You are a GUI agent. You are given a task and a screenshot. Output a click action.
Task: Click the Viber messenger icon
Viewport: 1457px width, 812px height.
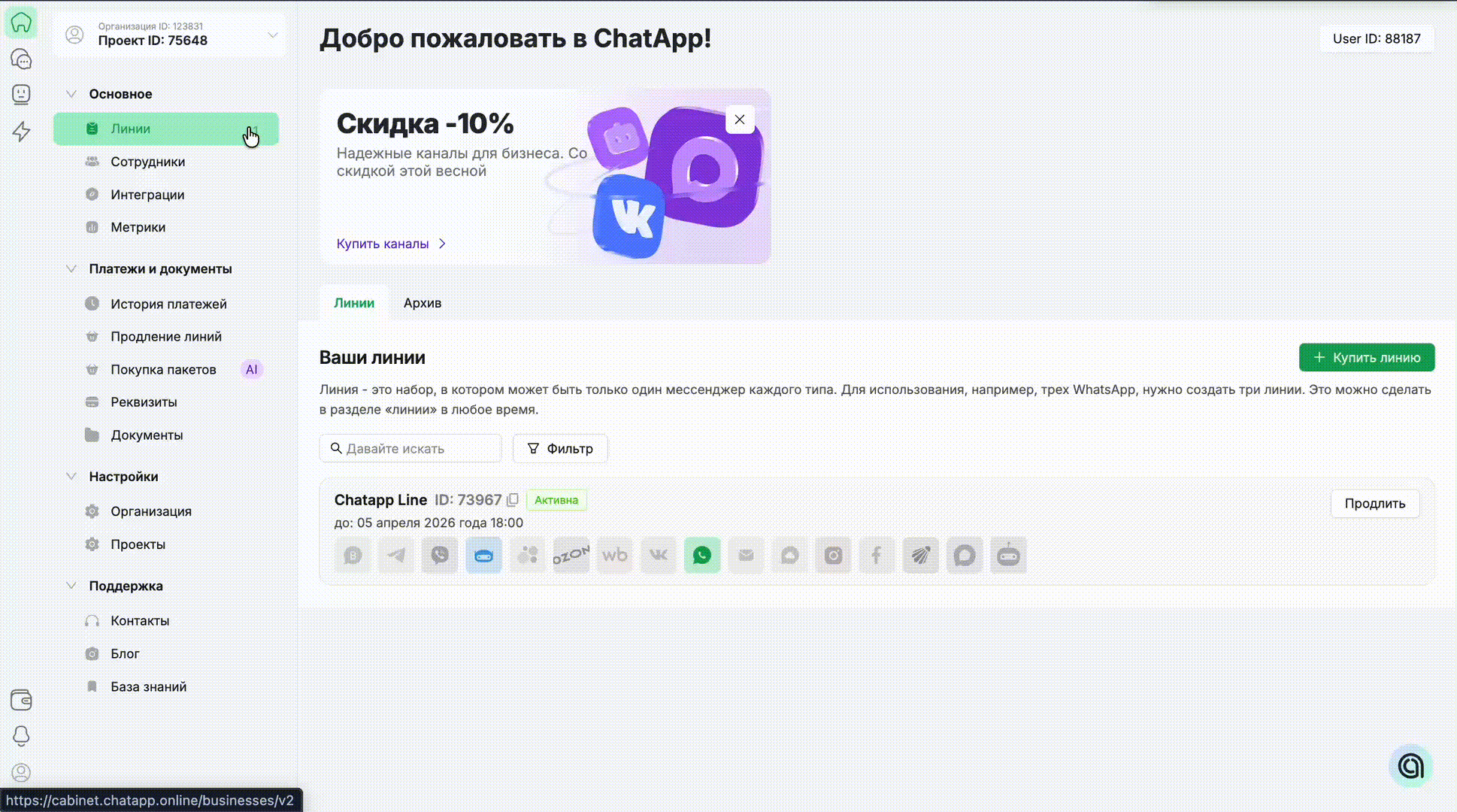point(440,556)
